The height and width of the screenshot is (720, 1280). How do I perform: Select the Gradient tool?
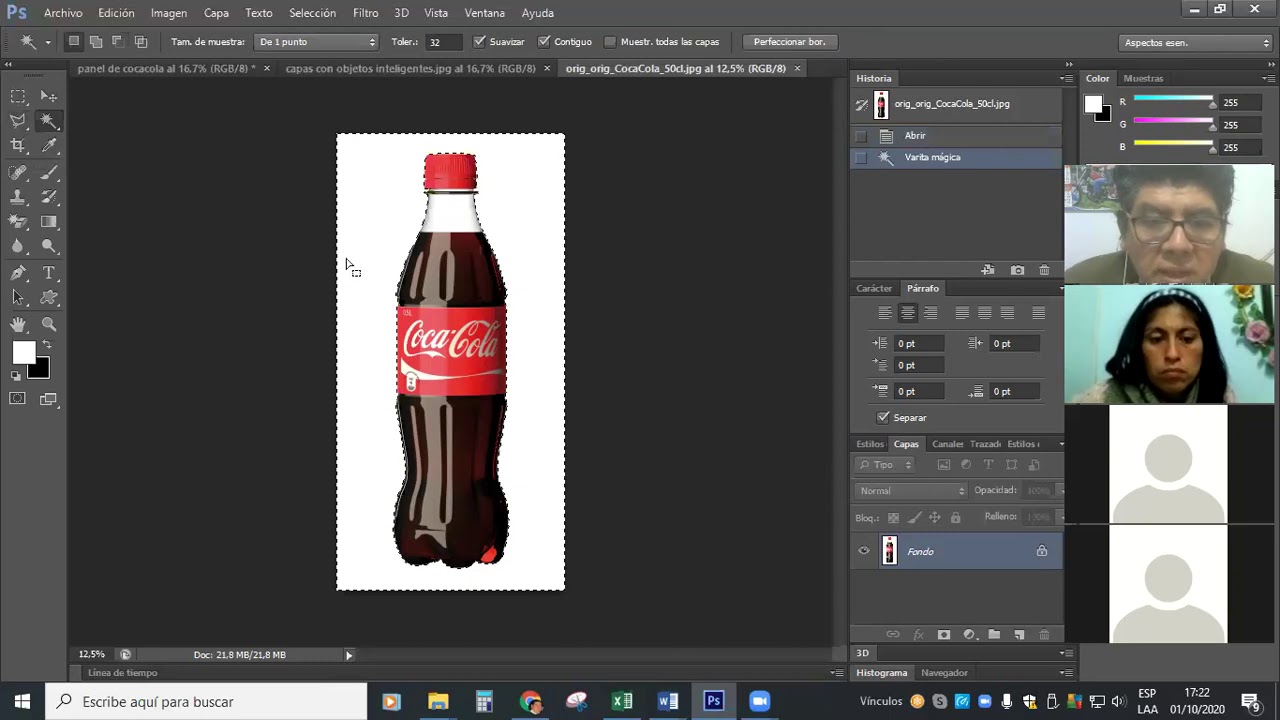pos(48,222)
